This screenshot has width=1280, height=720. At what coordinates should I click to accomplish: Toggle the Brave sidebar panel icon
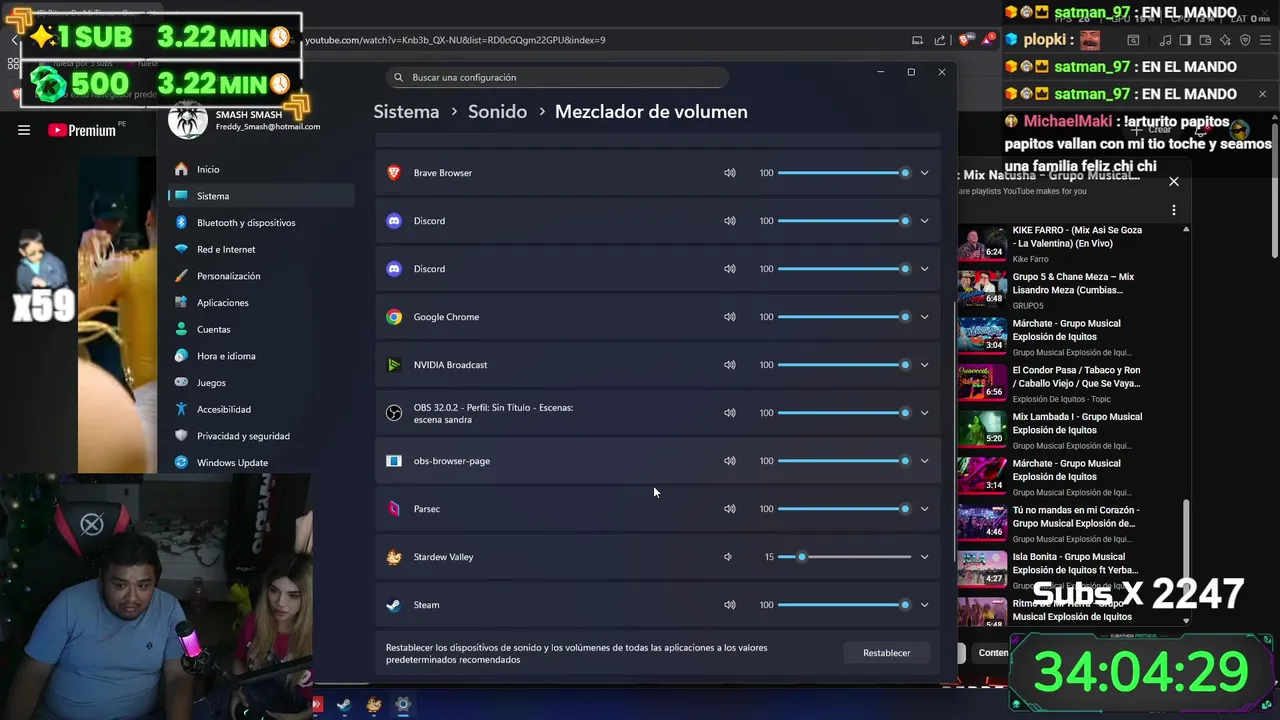click(x=1185, y=40)
